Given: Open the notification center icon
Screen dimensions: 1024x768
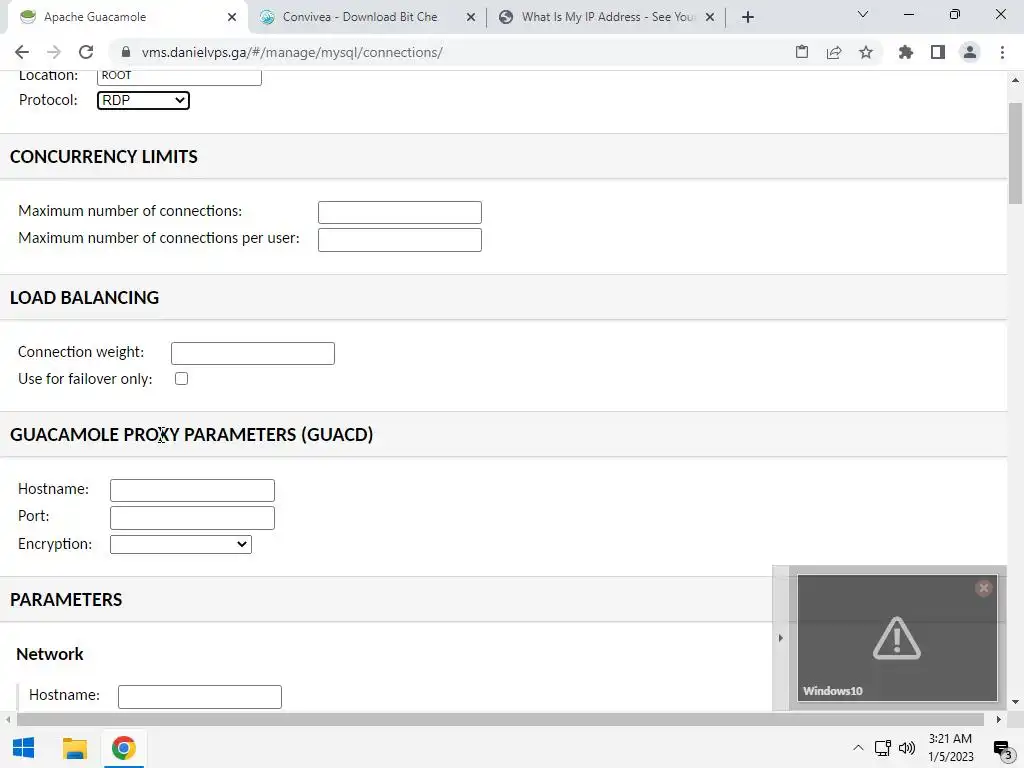Looking at the screenshot, I should pyautogui.click(x=1002, y=749).
